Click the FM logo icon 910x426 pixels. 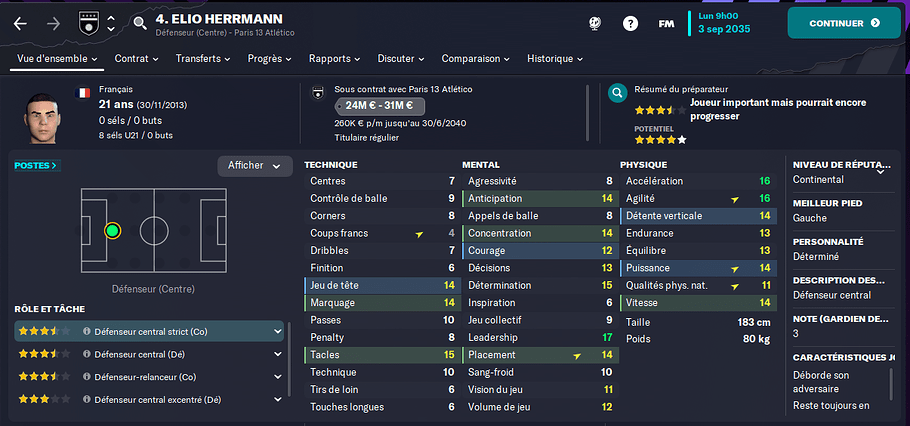point(666,24)
